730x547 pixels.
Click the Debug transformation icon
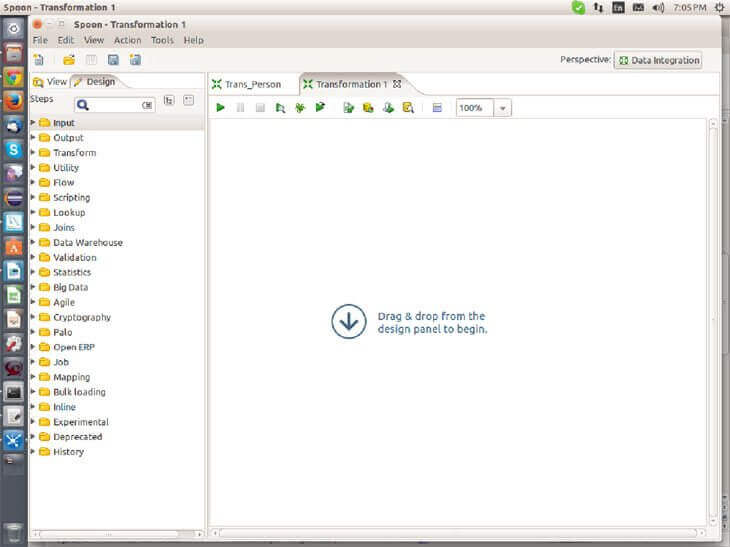[300, 108]
